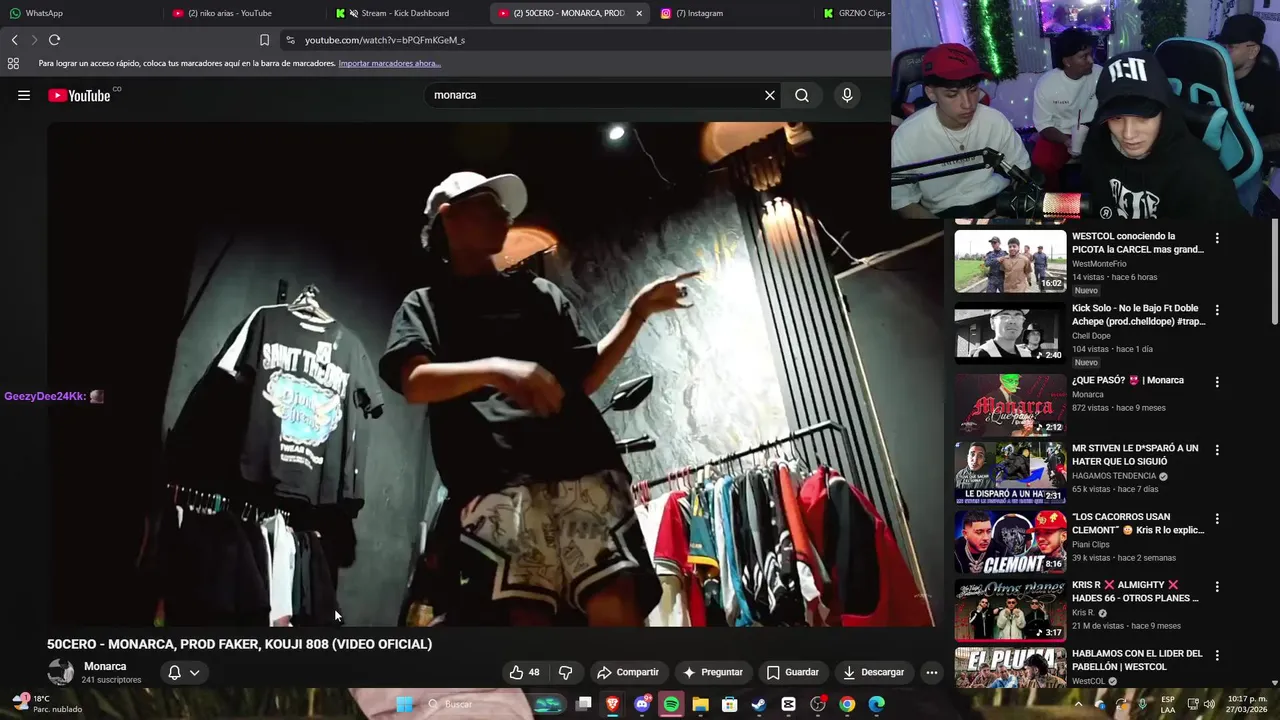Open options menu for WESTCOL PICOTA video
The height and width of the screenshot is (720, 1280).
(1217, 238)
